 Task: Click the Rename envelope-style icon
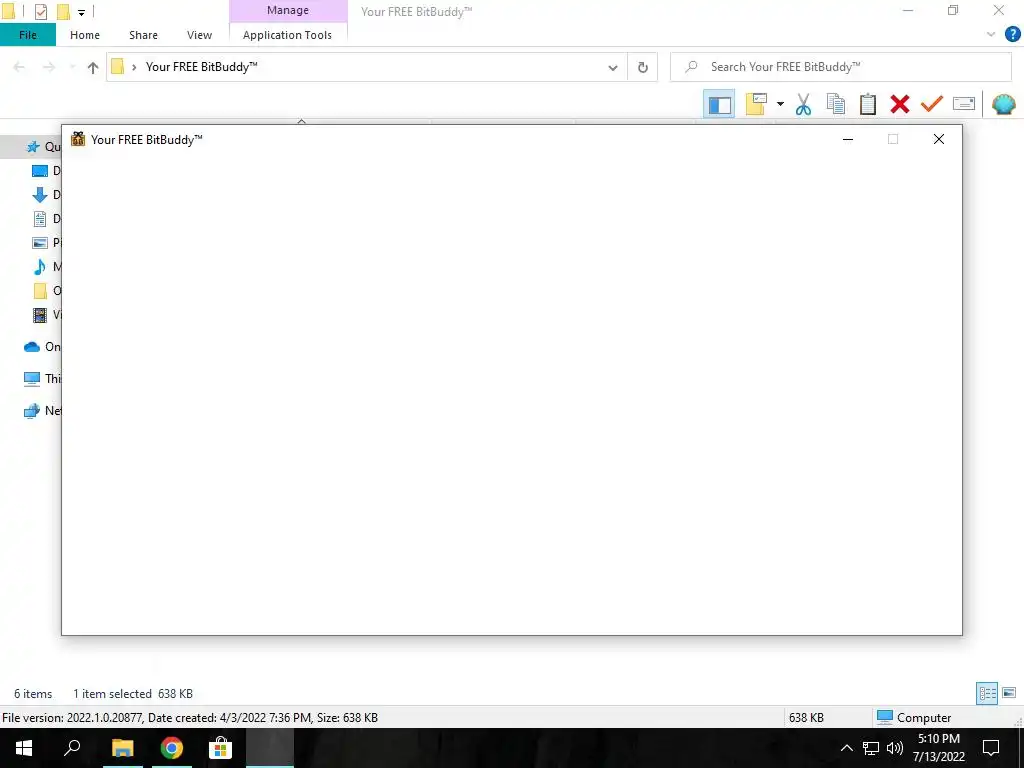tap(964, 104)
